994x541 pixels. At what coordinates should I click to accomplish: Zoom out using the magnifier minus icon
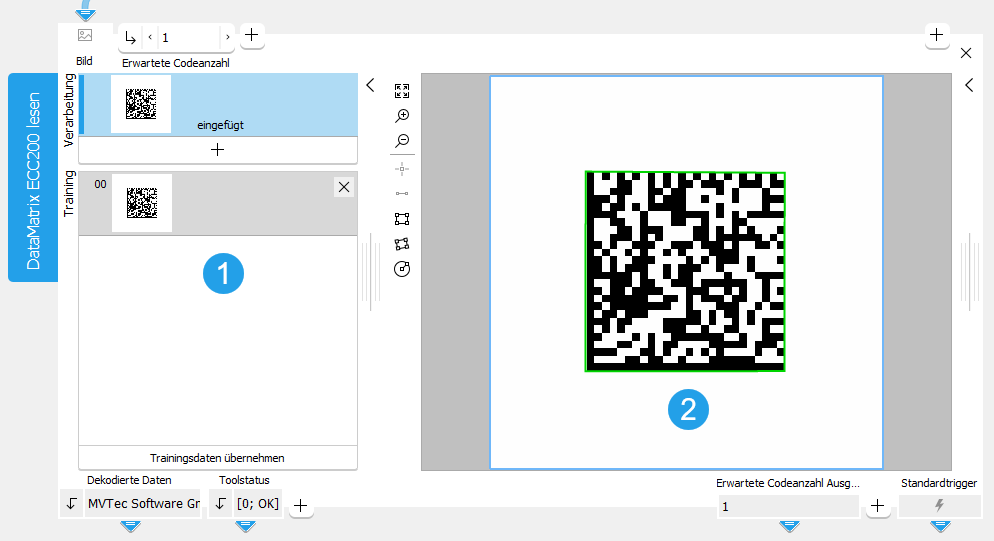(x=402, y=141)
